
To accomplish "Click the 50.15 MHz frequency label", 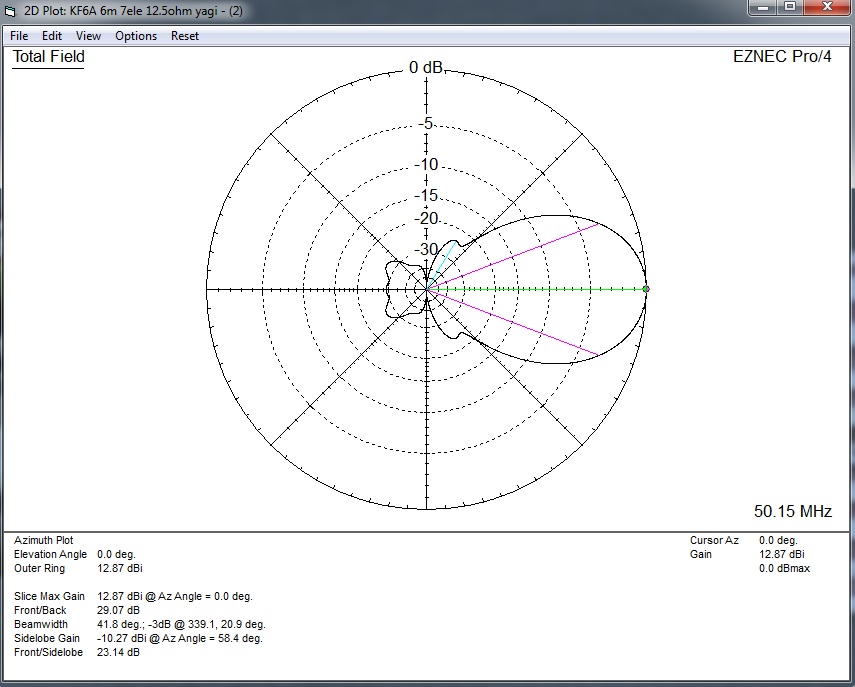I will click(792, 511).
